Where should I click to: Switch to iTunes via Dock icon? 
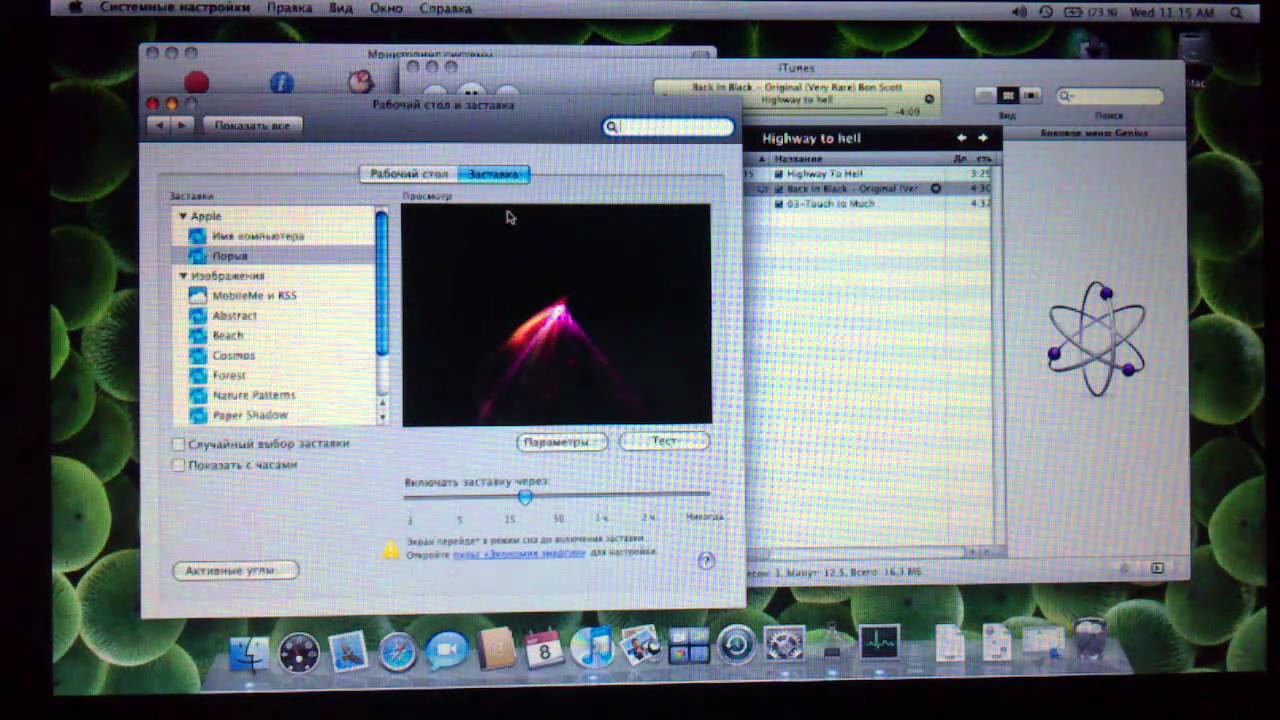[592, 647]
